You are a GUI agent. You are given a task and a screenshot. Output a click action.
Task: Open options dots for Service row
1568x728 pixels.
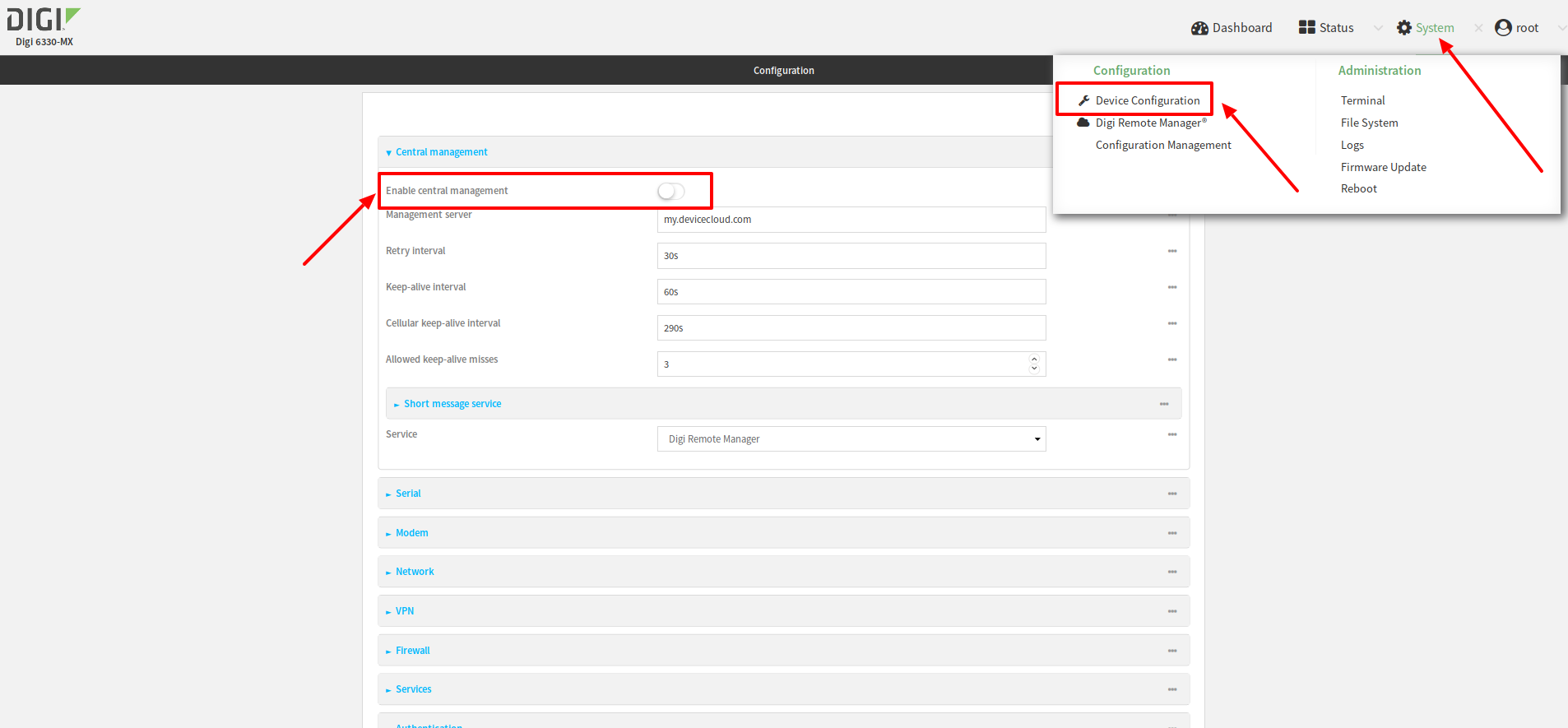(1172, 434)
